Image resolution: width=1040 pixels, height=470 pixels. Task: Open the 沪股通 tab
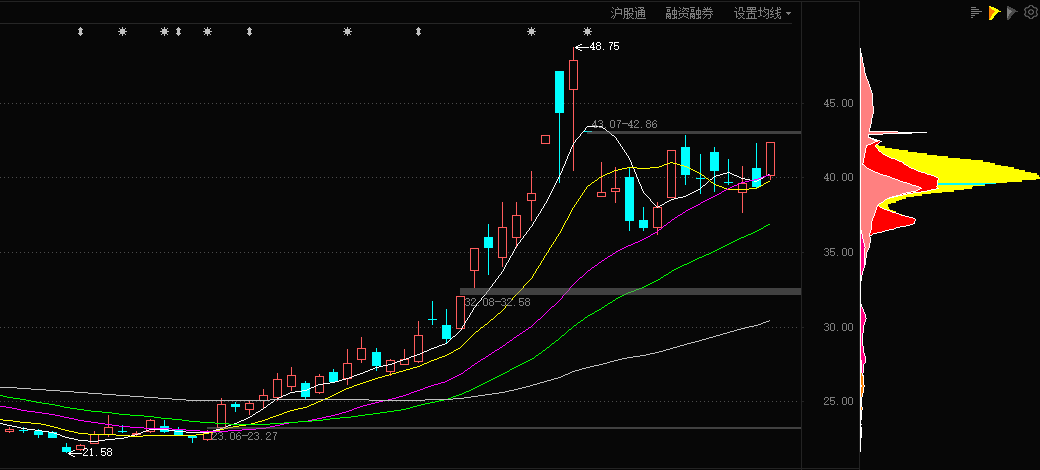click(627, 13)
